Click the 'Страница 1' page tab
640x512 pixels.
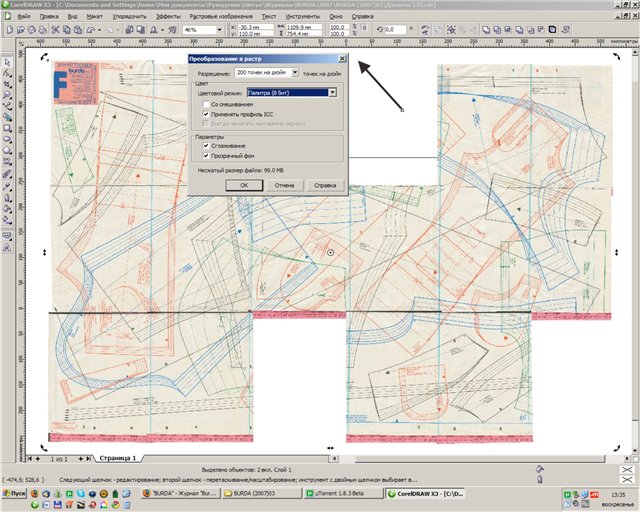click(x=117, y=457)
